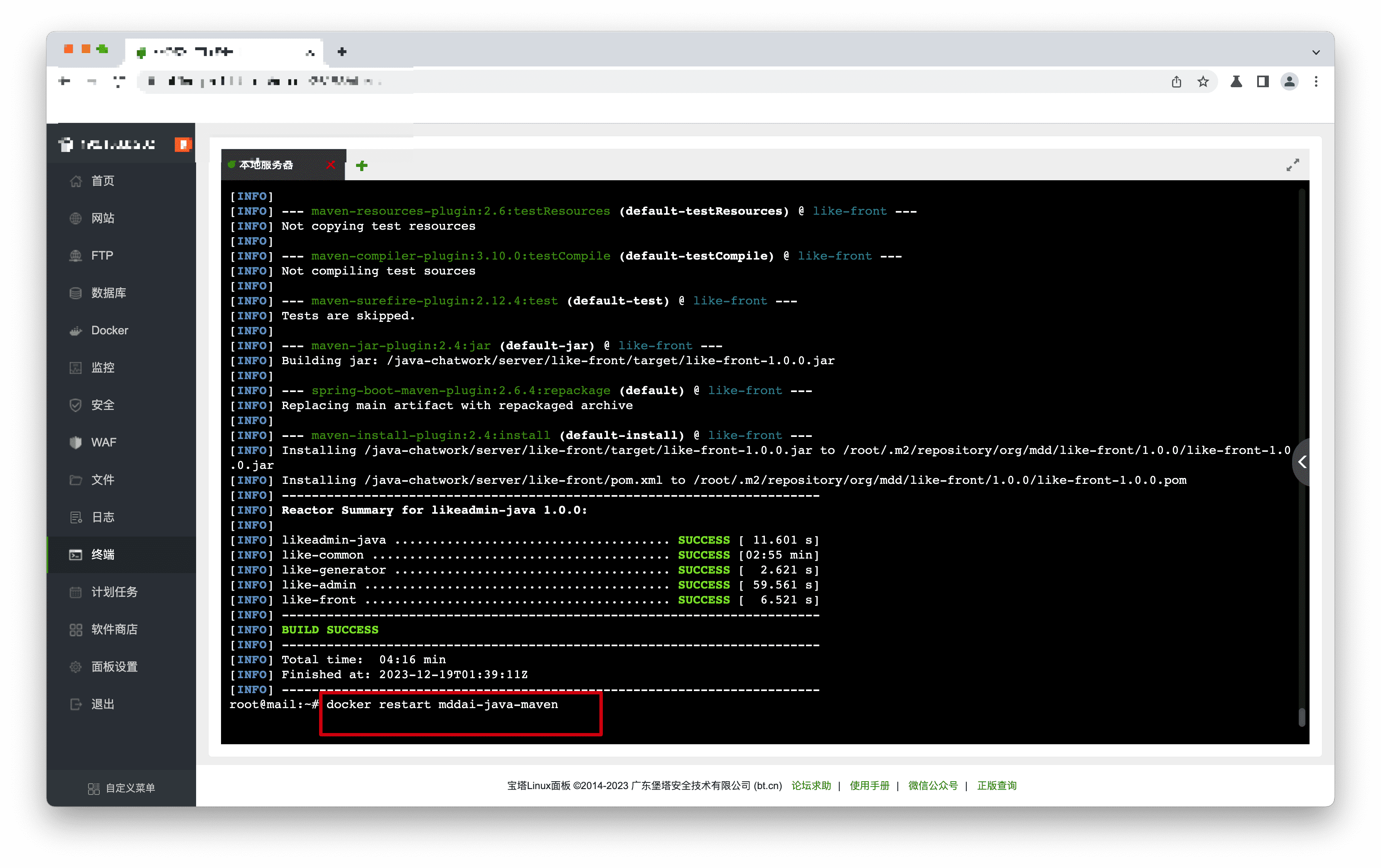Open the 使用手册 manual link
Screen dimensions: 1381x868
click(870, 785)
